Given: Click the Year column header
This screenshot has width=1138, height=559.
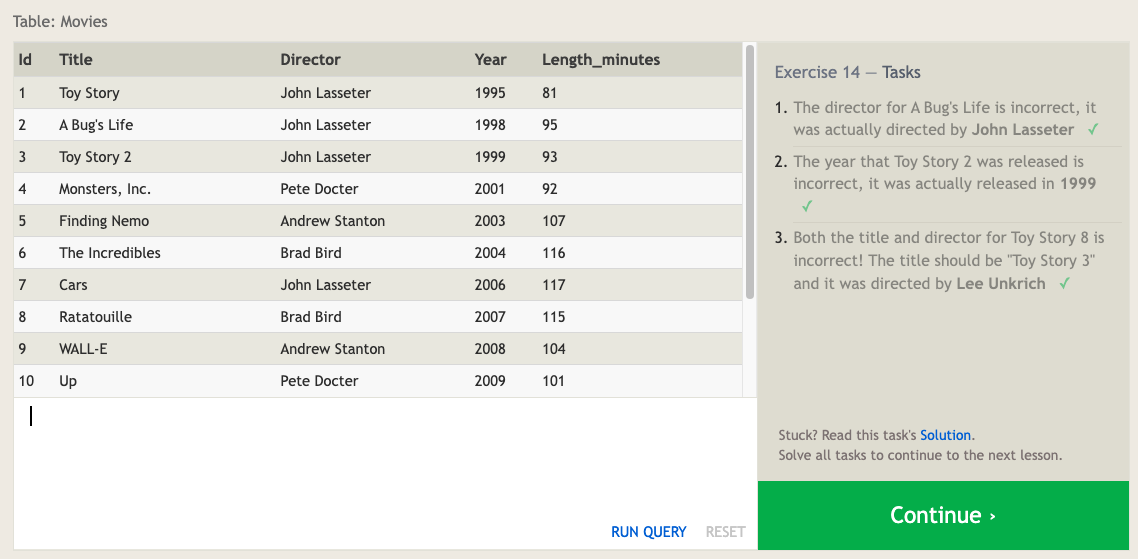Looking at the screenshot, I should [491, 60].
